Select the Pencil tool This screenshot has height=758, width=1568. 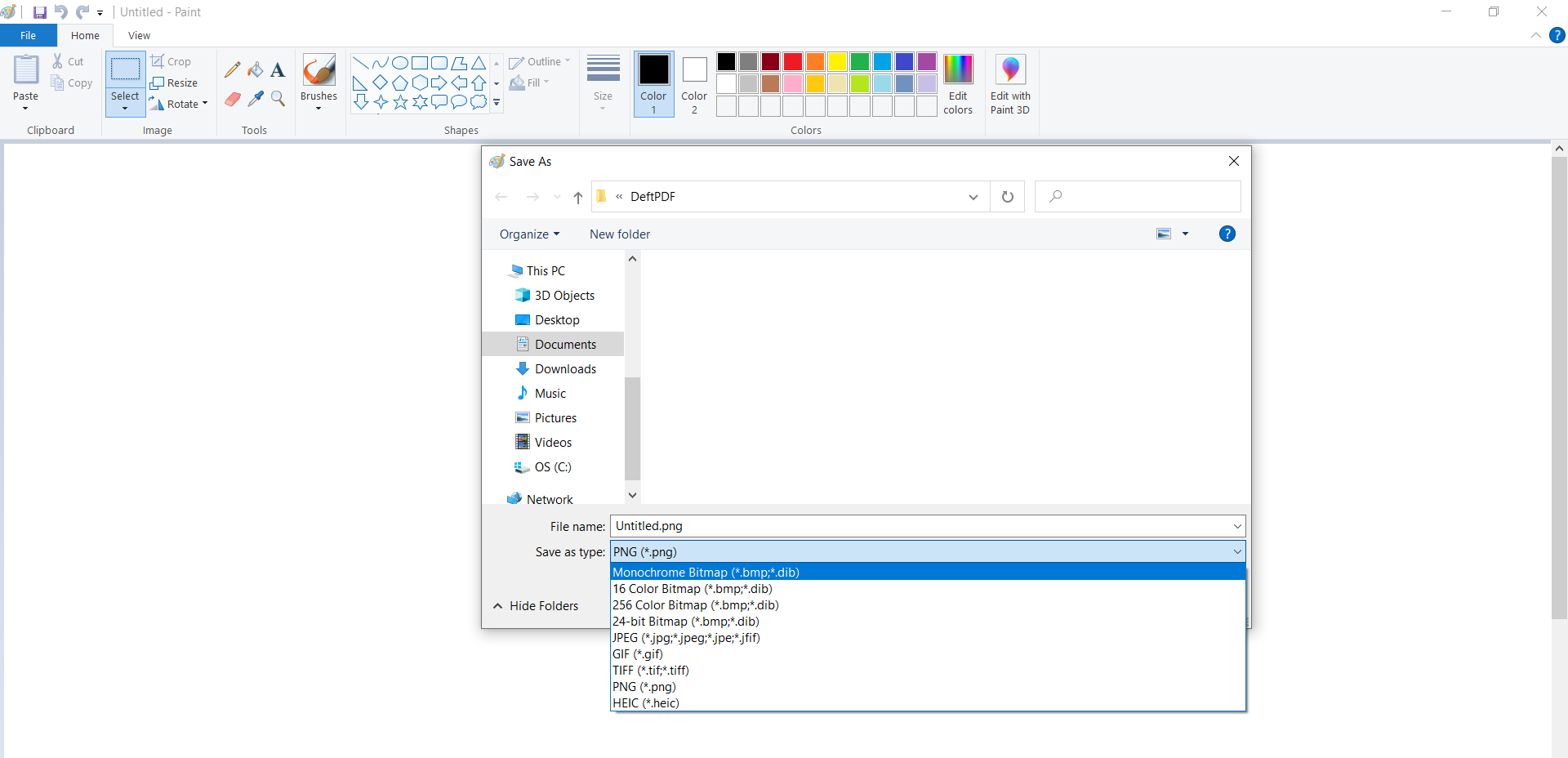[x=233, y=70]
